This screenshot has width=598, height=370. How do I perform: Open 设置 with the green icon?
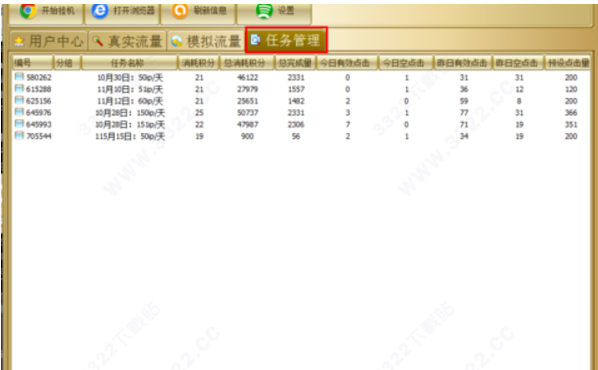[264, 11]
